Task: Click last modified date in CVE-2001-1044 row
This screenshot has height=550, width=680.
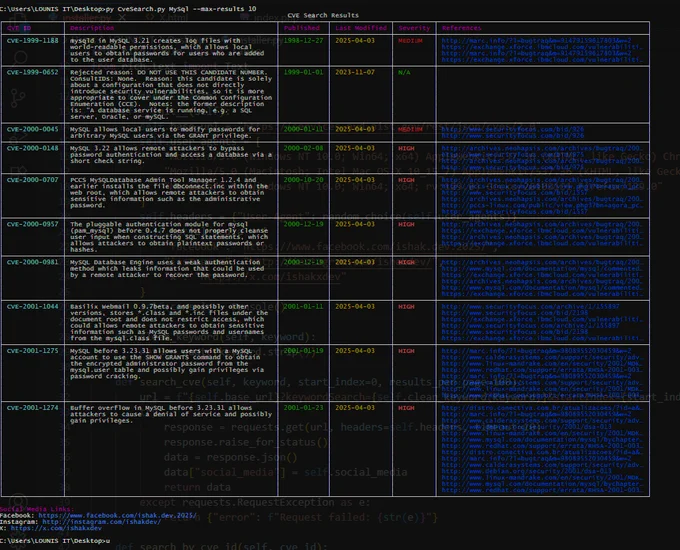Action: [355, 306]
